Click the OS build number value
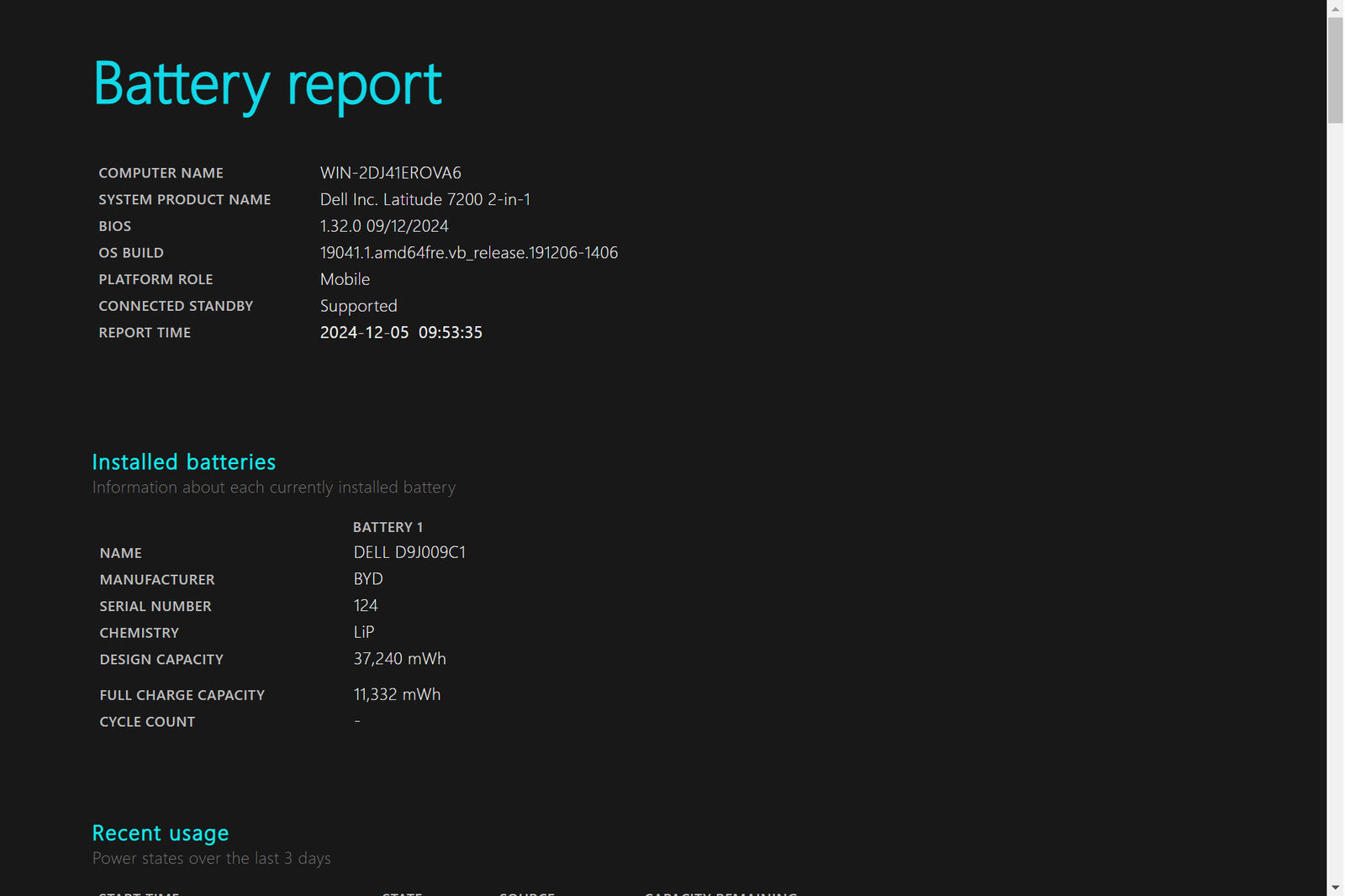Screen dimensions: 1345x896 coord(468,253)
